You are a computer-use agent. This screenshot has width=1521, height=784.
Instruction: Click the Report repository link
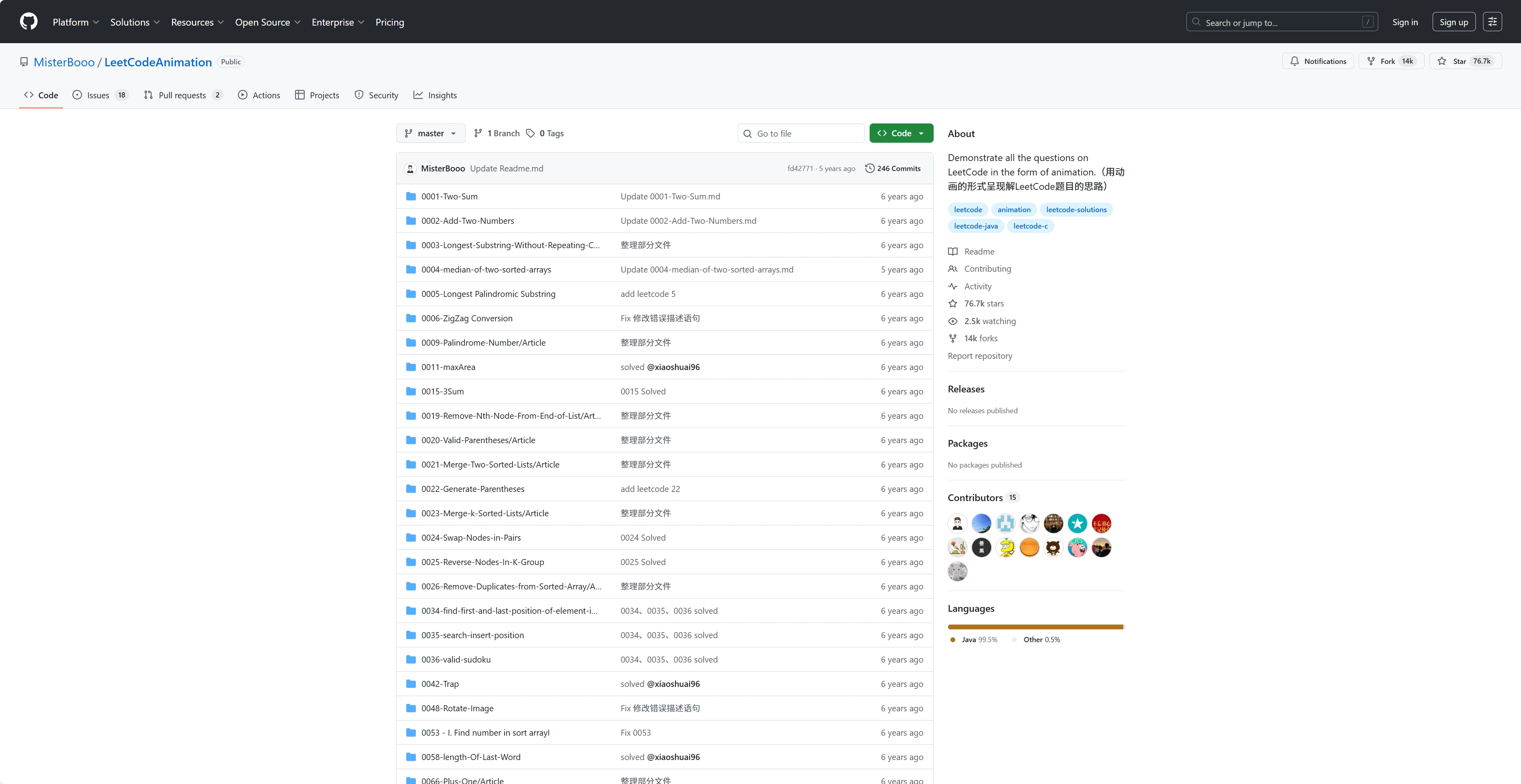(980, 356)
